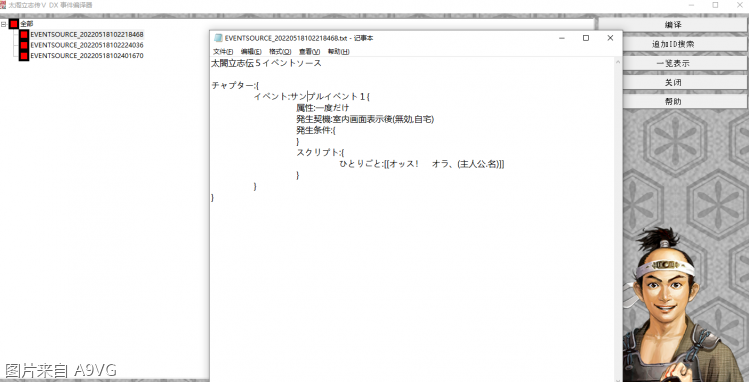749x382 pixels.
Task: Open the 格式(O) menu
Action: point(280,52)
